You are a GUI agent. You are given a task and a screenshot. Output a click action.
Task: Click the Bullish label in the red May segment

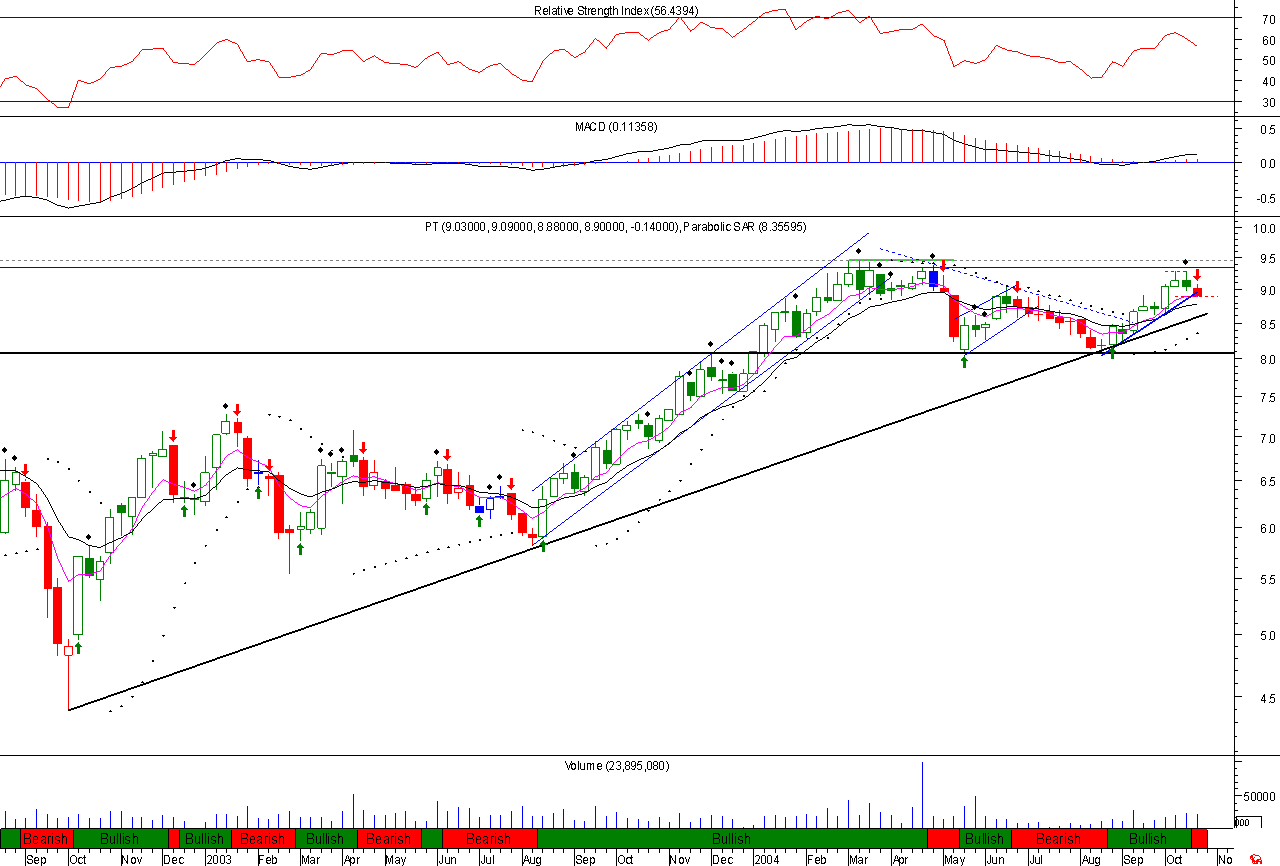tap(984, 840)
